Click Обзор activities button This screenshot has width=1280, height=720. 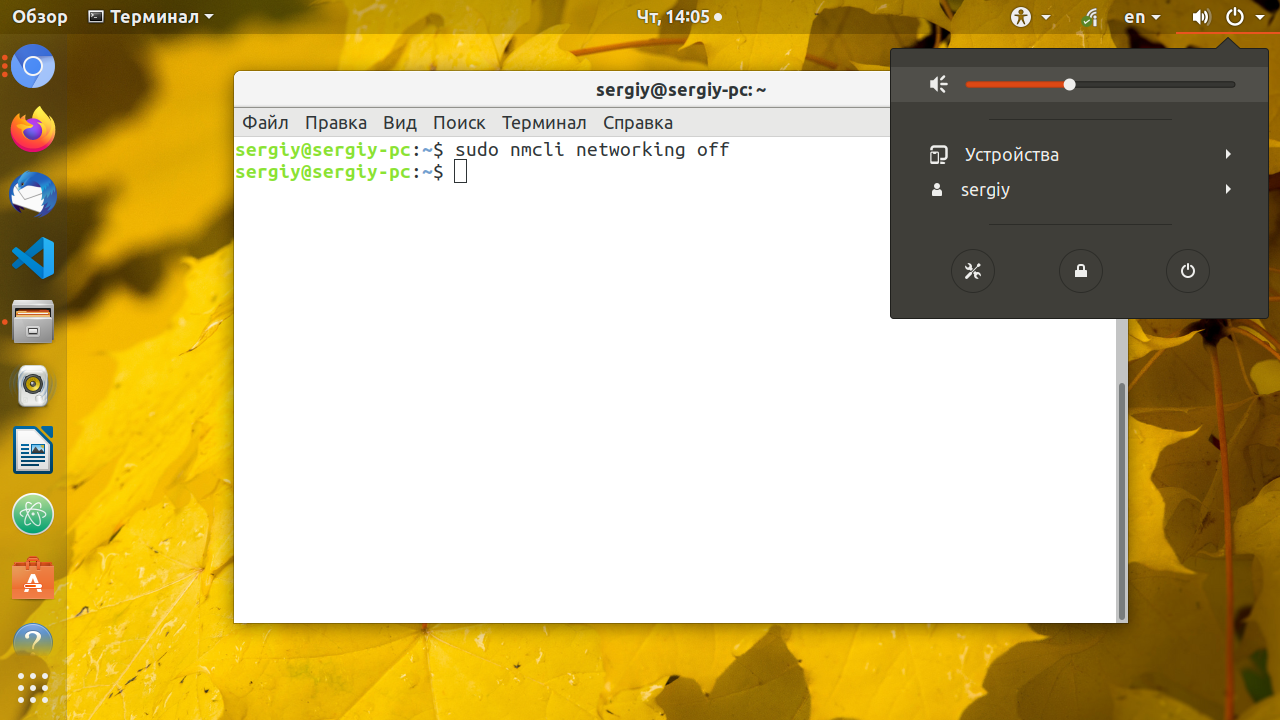pos(40,17)
